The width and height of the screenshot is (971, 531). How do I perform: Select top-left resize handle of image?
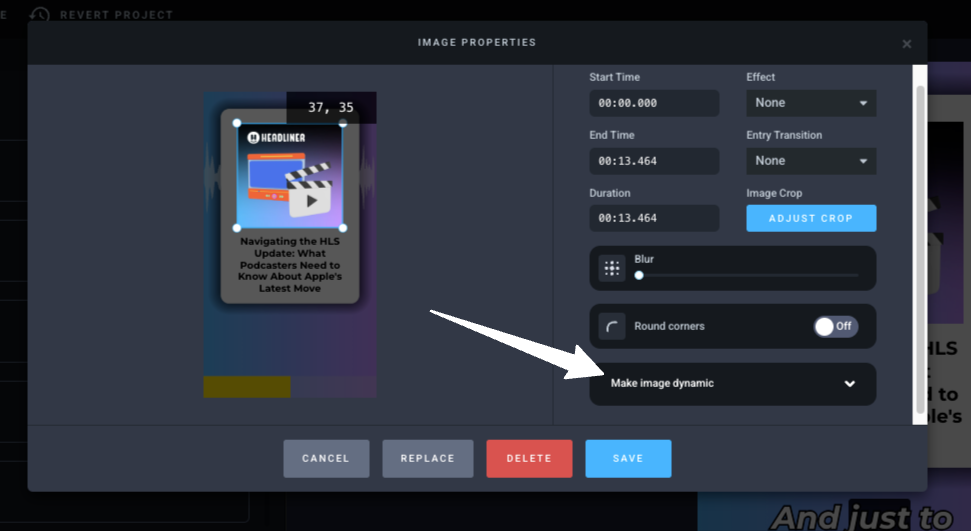237,123
